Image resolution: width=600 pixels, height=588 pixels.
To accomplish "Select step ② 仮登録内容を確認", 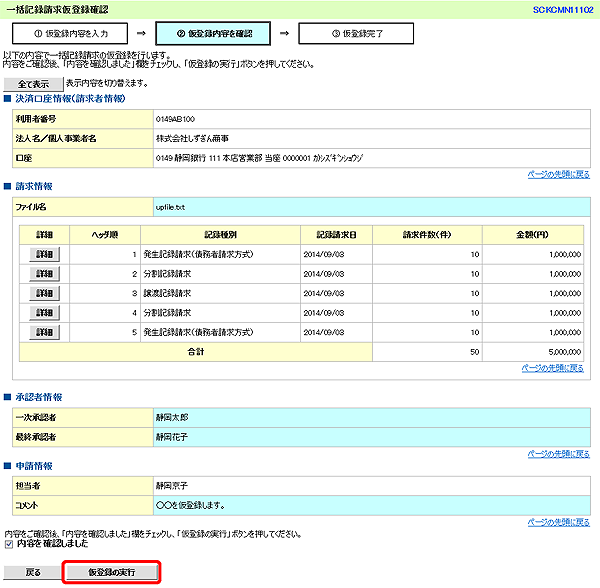I will pyautogui.click(x=213, y=34).
